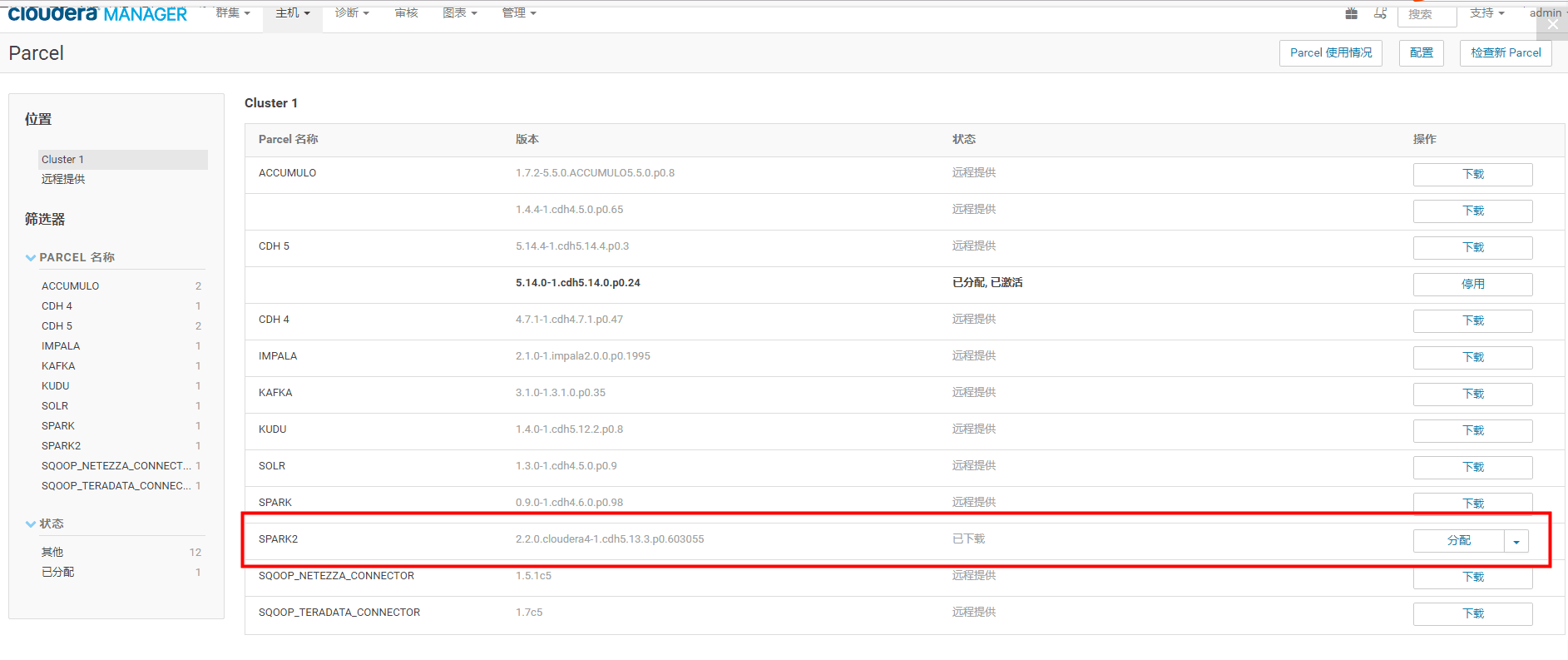Screen dimensions: 1568x660
Task: Open the running commands icon
Action: tap(1380, 13)
